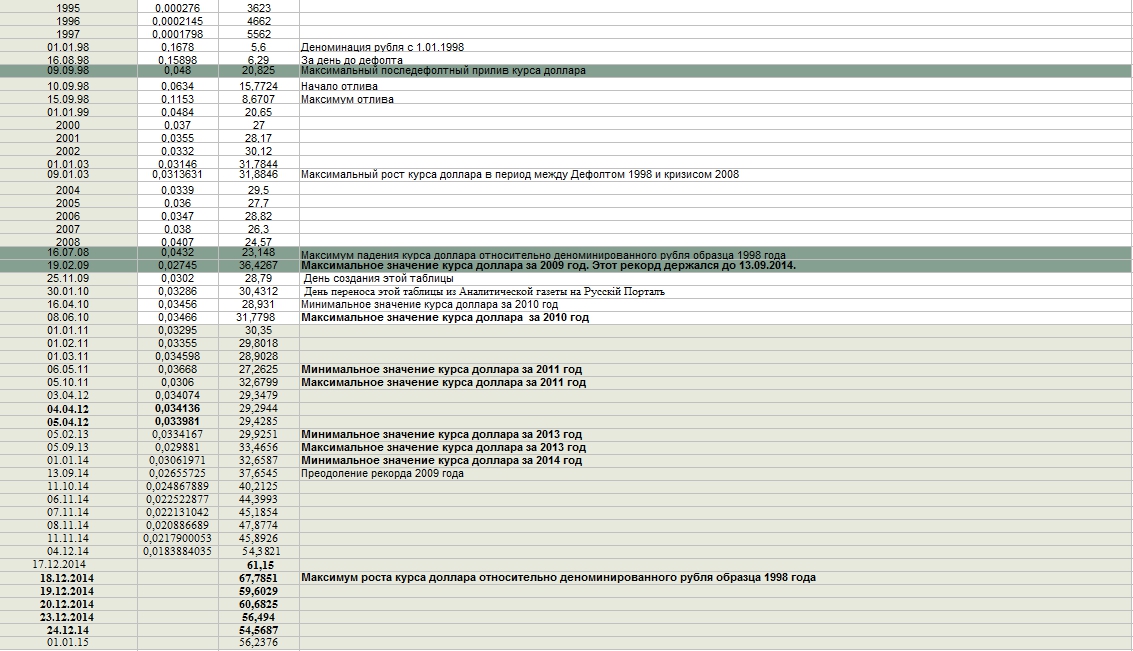Click the bold value 61,15
Image resolution: width=1133 pixels, height=651 pixels.
[x=259, y=565]
